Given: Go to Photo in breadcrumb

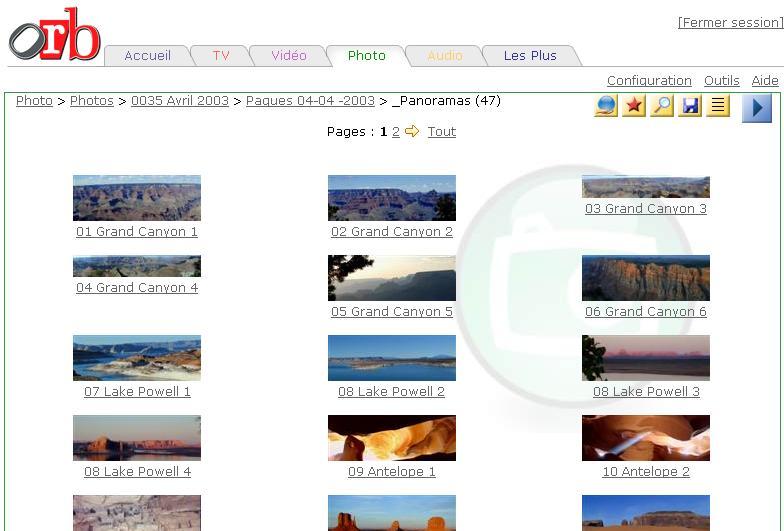Looking at the screenshot, I should pos(34,100).
